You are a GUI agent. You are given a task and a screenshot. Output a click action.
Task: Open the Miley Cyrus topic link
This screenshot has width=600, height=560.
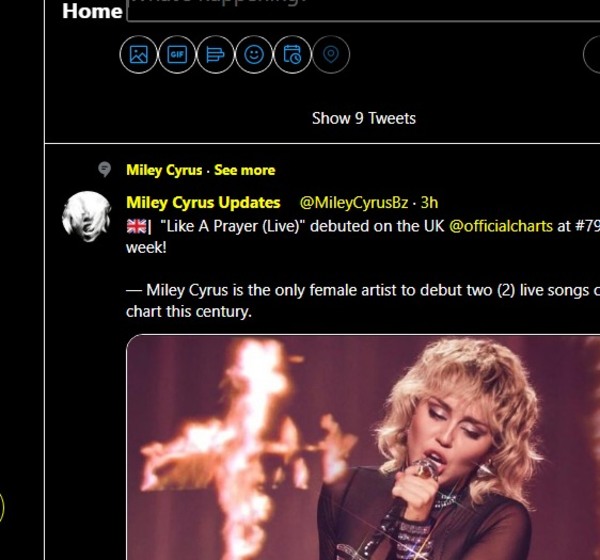[164, 170]
